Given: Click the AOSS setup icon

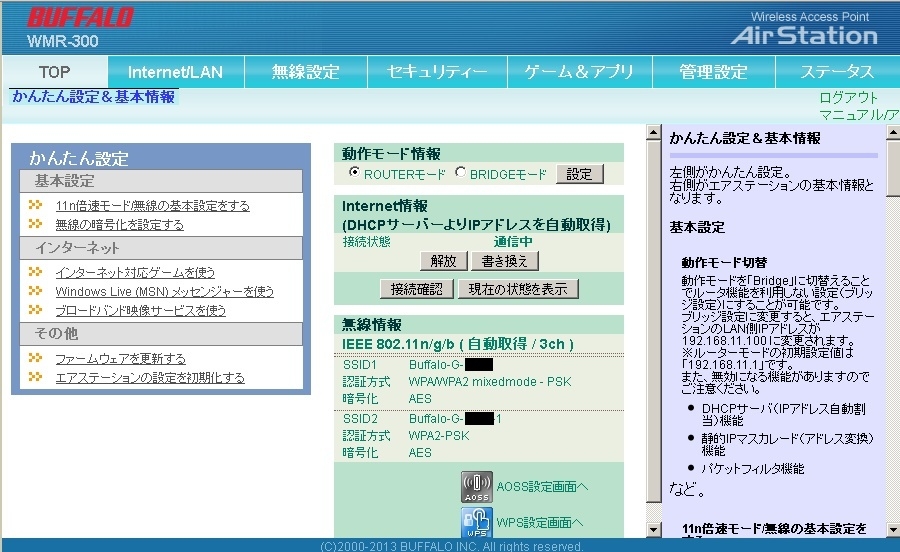Looking at the screenshot, I should [476, 487].
